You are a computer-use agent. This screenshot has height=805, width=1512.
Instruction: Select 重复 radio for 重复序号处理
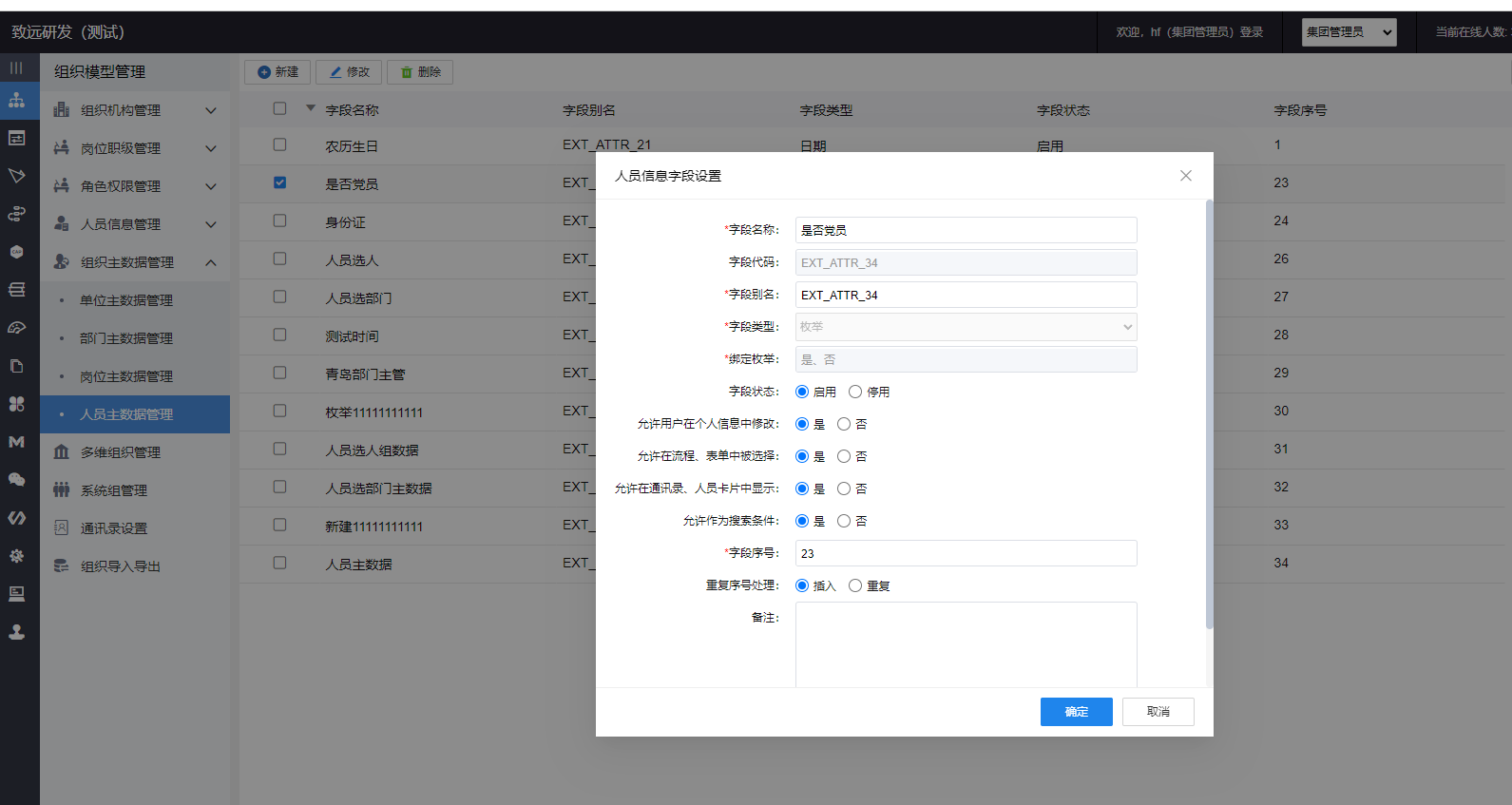855,585
